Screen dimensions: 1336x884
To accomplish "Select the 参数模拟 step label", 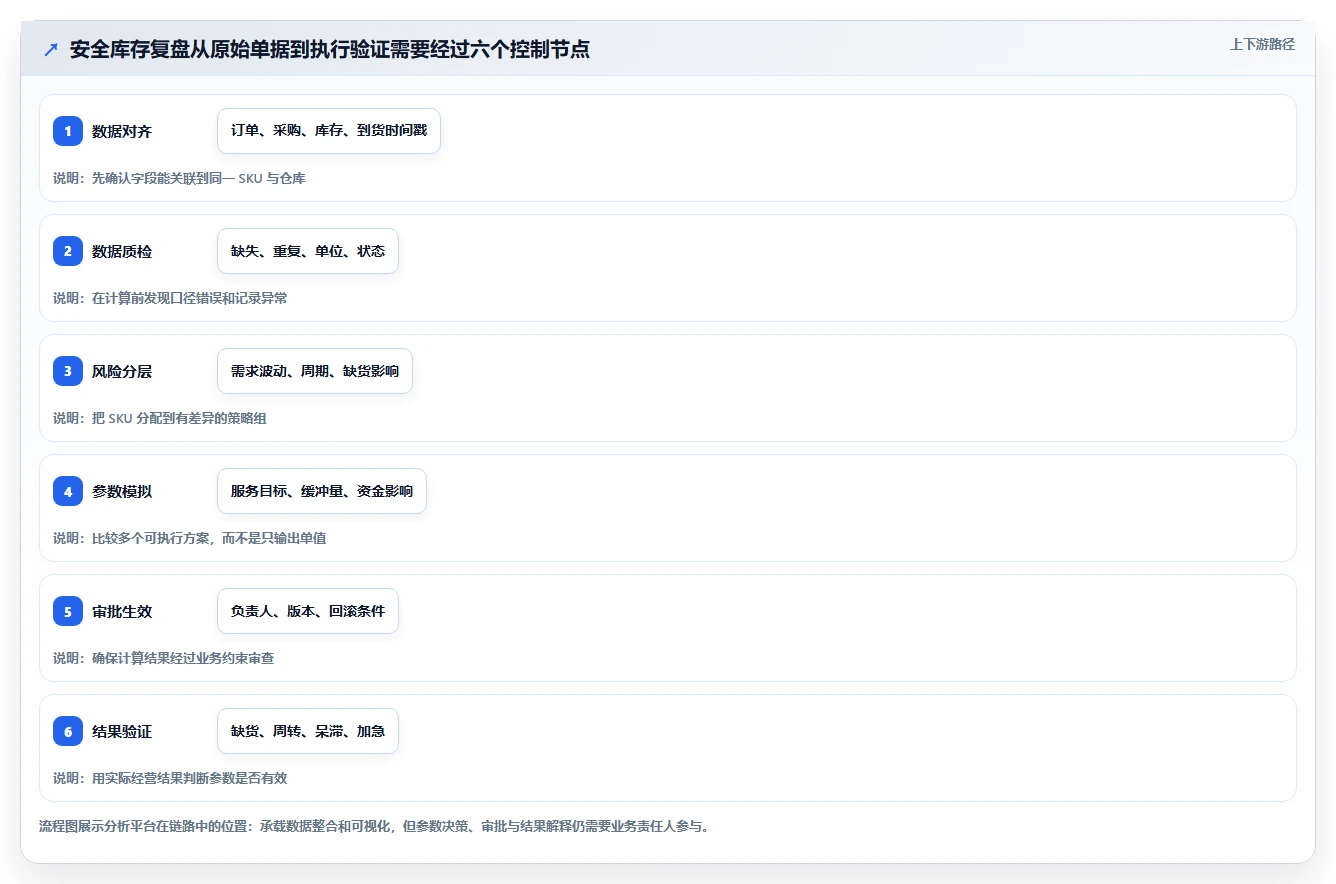I will 122,491.
